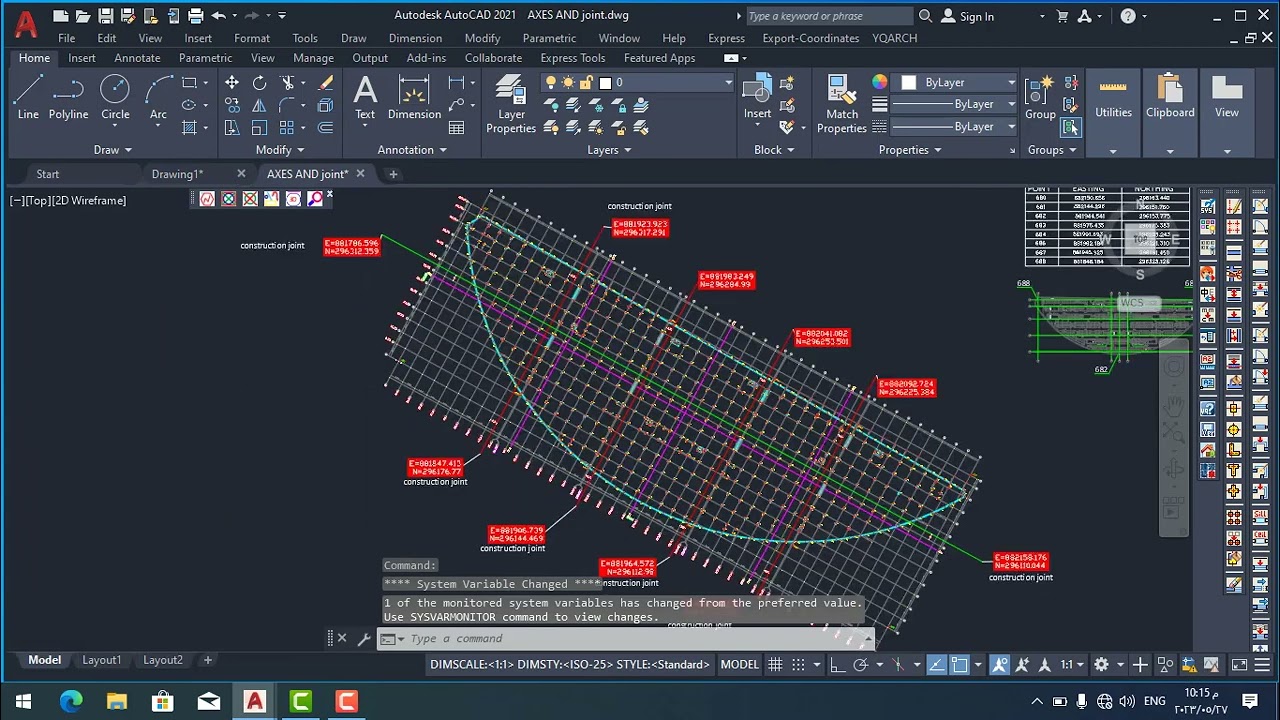Viewport: 1280px width, 720px height.
Task: Open the Format menu
Action: pos(252,38)
